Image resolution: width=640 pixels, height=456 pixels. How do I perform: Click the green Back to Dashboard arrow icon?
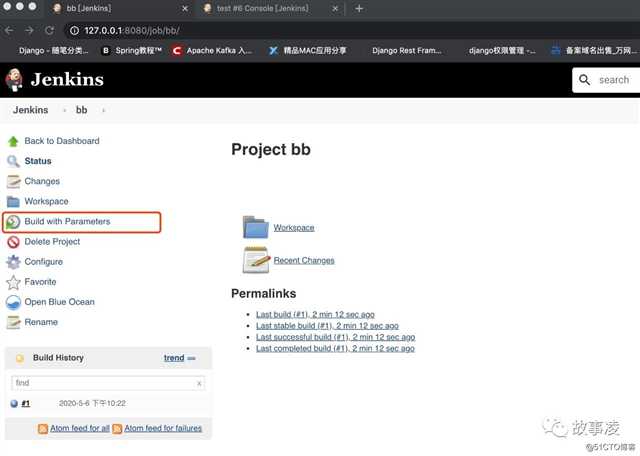pos(13,141)
